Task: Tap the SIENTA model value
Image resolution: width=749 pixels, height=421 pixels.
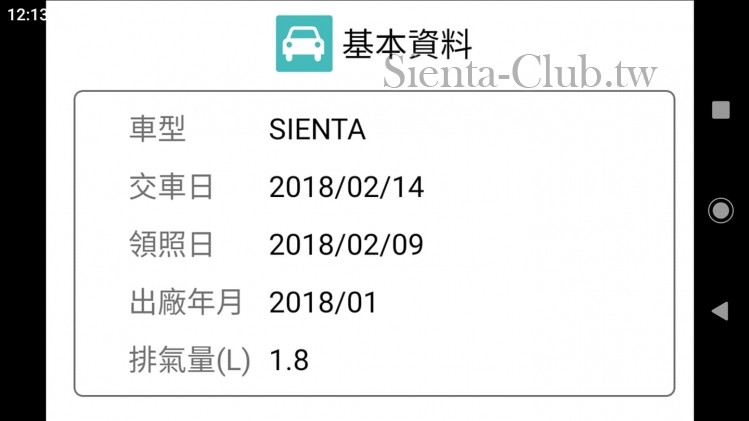Action: (x=317, y=130)
